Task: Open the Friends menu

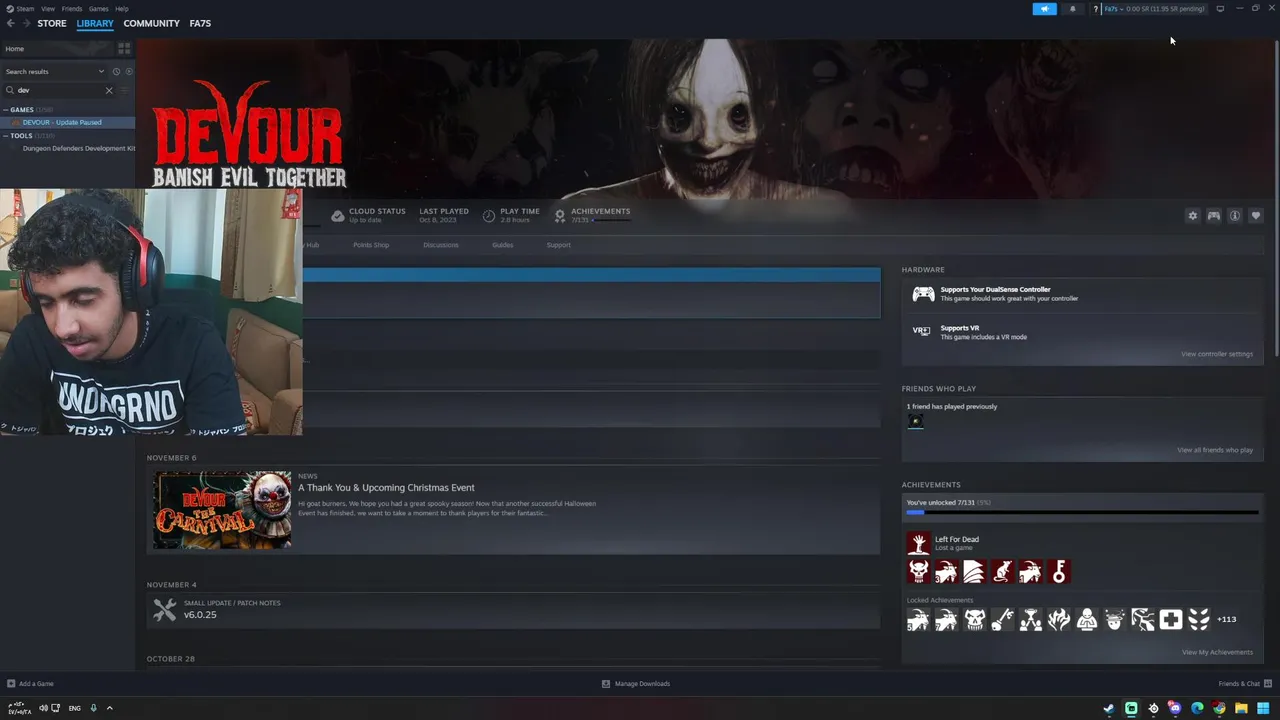Action: coord(72,8)
